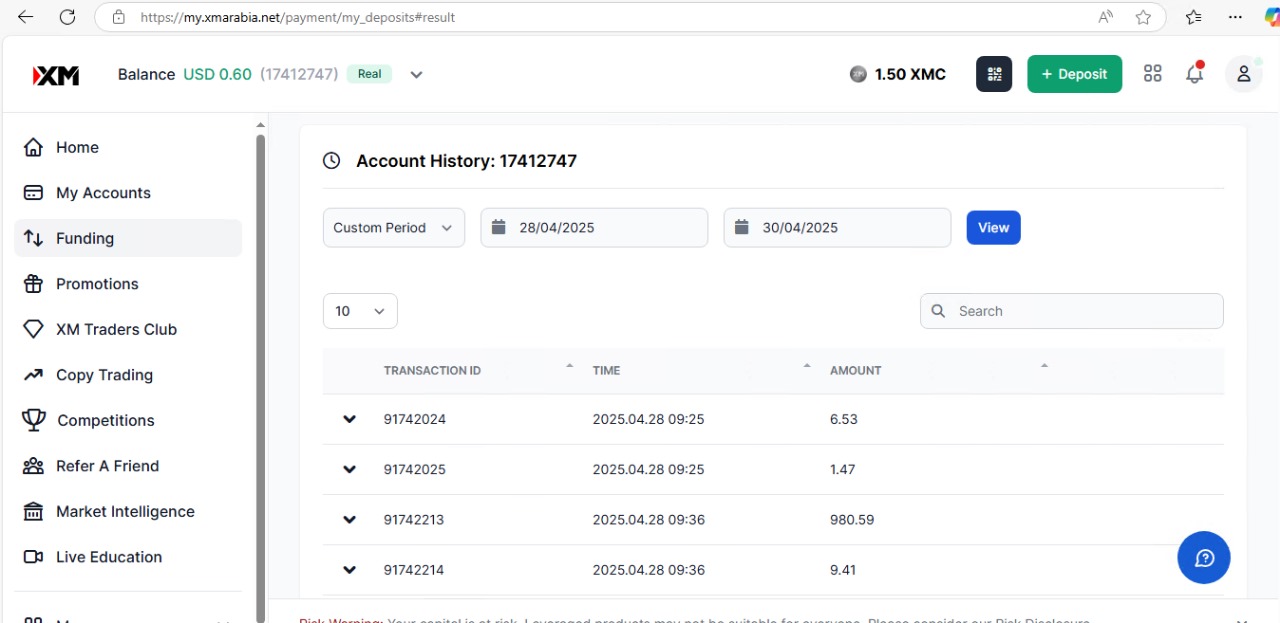
Task: Expand transaction 91742024 row details
Action: tap(349, 419)
